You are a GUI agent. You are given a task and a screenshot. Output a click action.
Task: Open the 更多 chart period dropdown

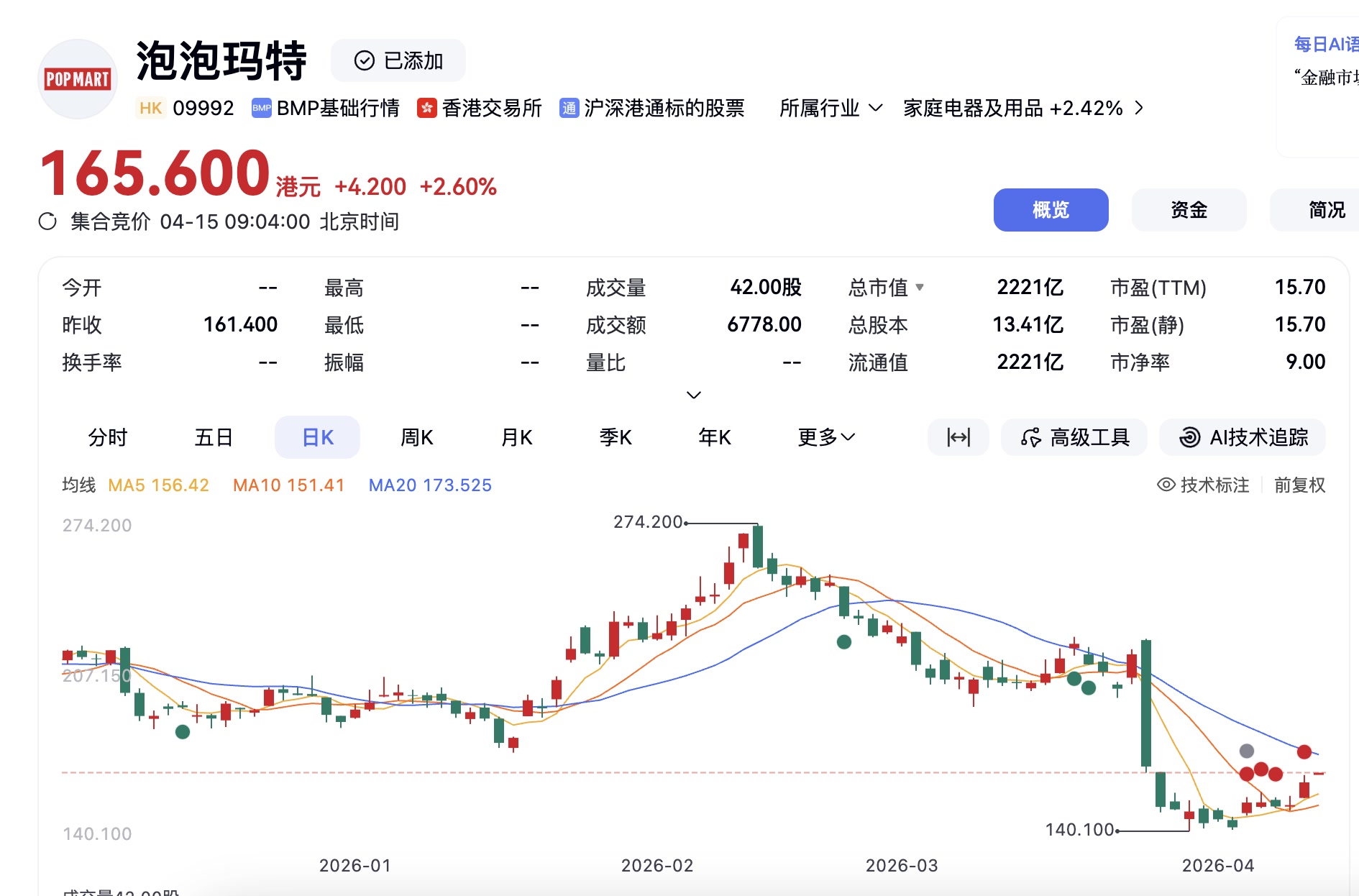(x=825, y=437)
